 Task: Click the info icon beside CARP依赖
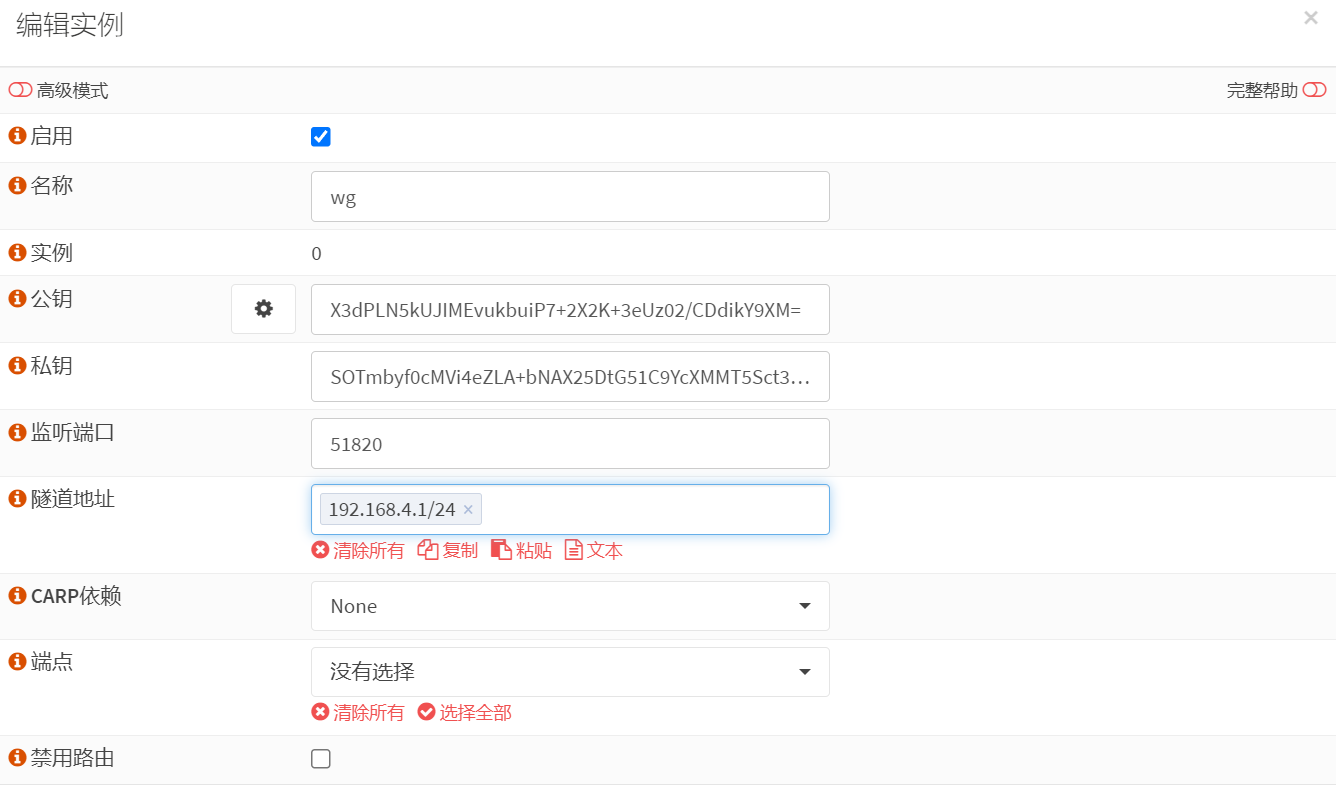[x=17, y=596]
